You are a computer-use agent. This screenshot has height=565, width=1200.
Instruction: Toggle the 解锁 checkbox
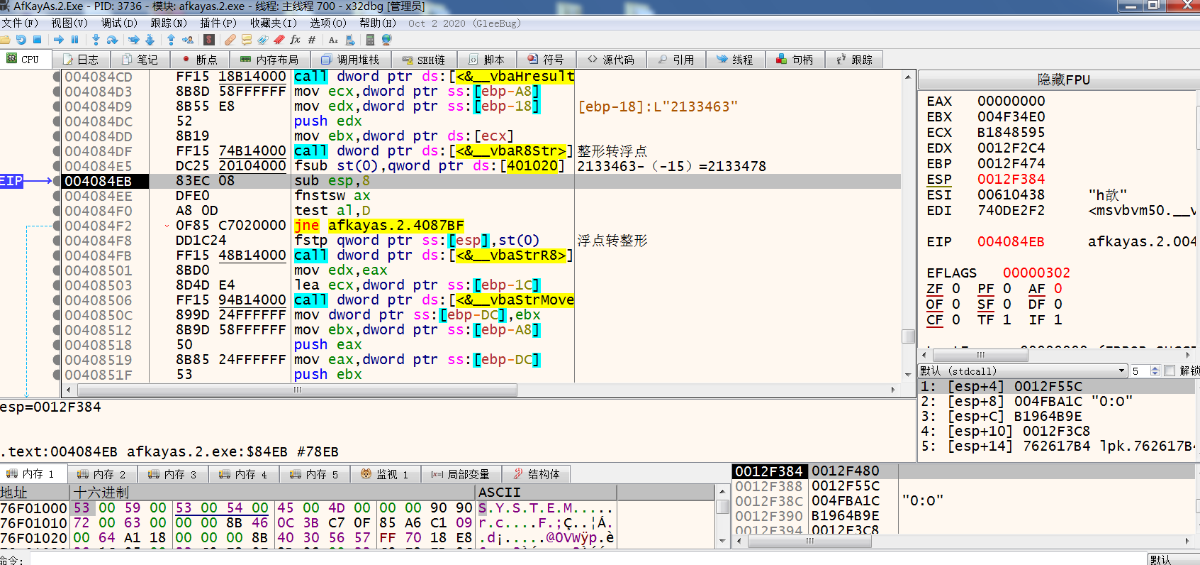[x=1170, y=371]
